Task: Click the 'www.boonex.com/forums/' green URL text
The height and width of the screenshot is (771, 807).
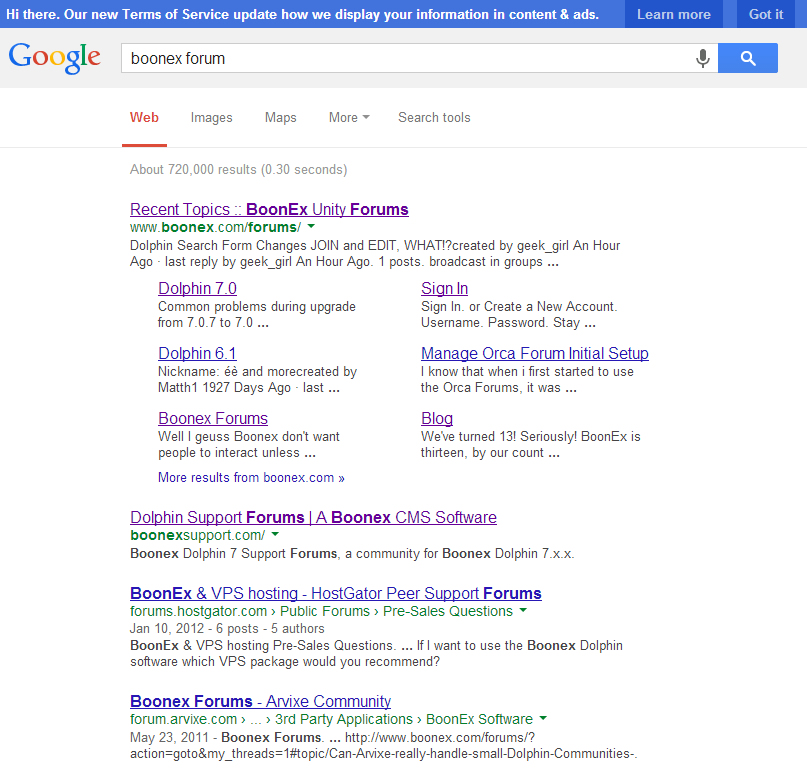Action: click(215, 227)
